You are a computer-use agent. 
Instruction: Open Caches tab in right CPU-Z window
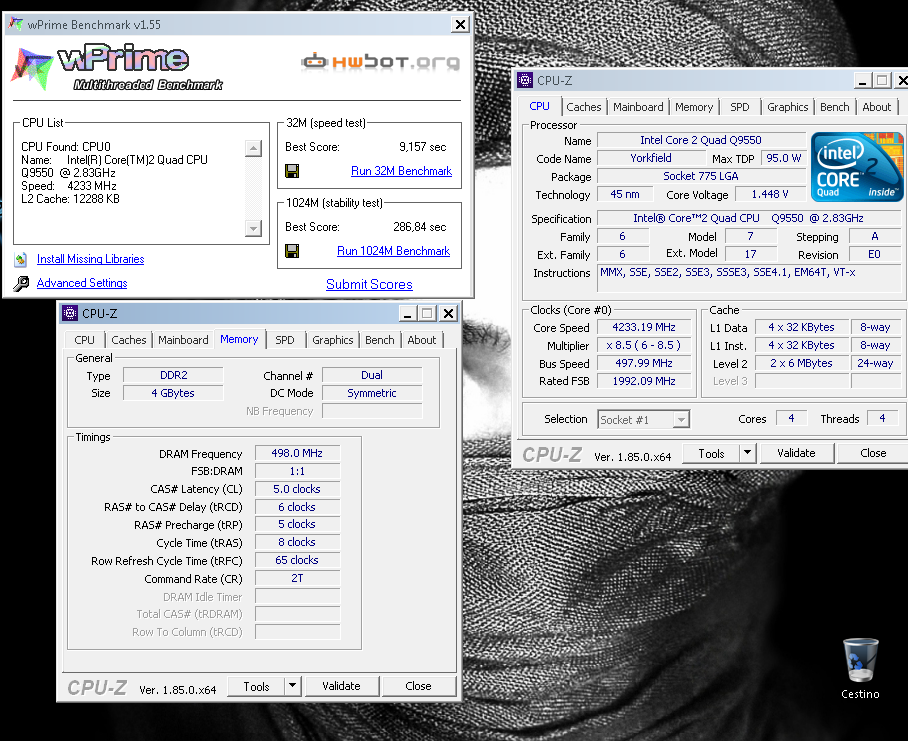coord(584,107)
